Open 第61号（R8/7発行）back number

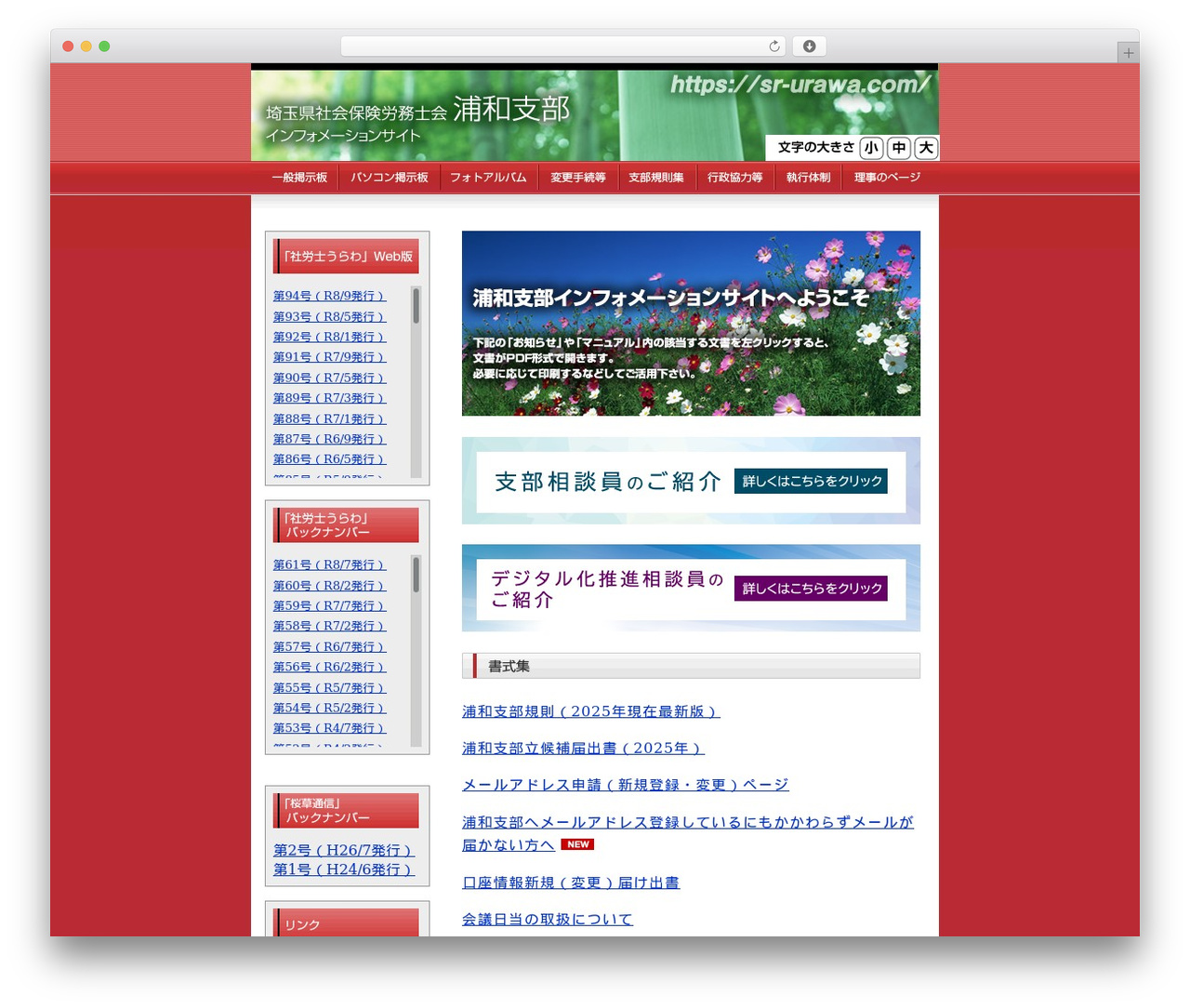point(329,565)
